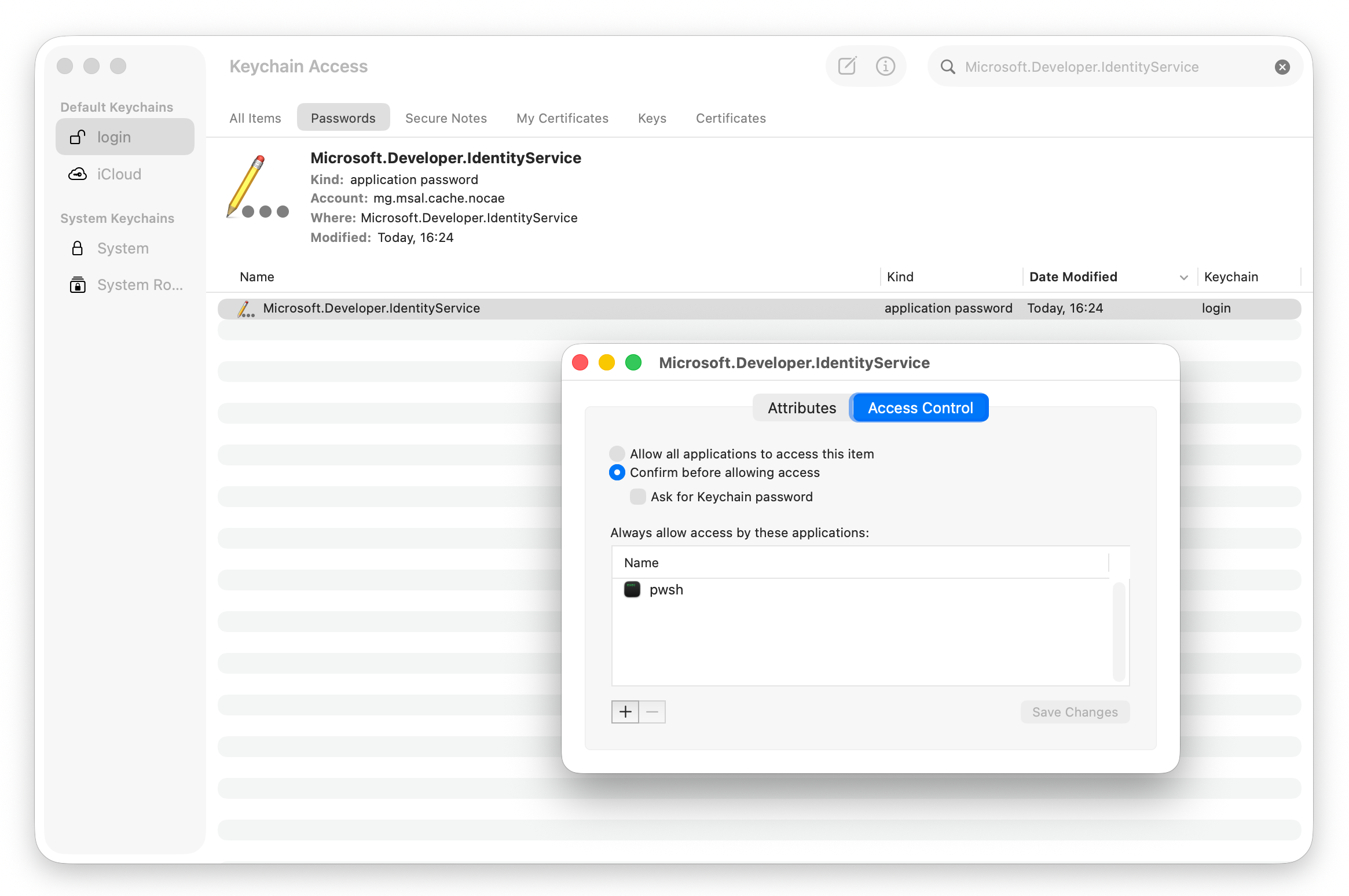This screenshot has height=896, width=1349.
Task: Click the Save Changes button
Action: 1075,712
